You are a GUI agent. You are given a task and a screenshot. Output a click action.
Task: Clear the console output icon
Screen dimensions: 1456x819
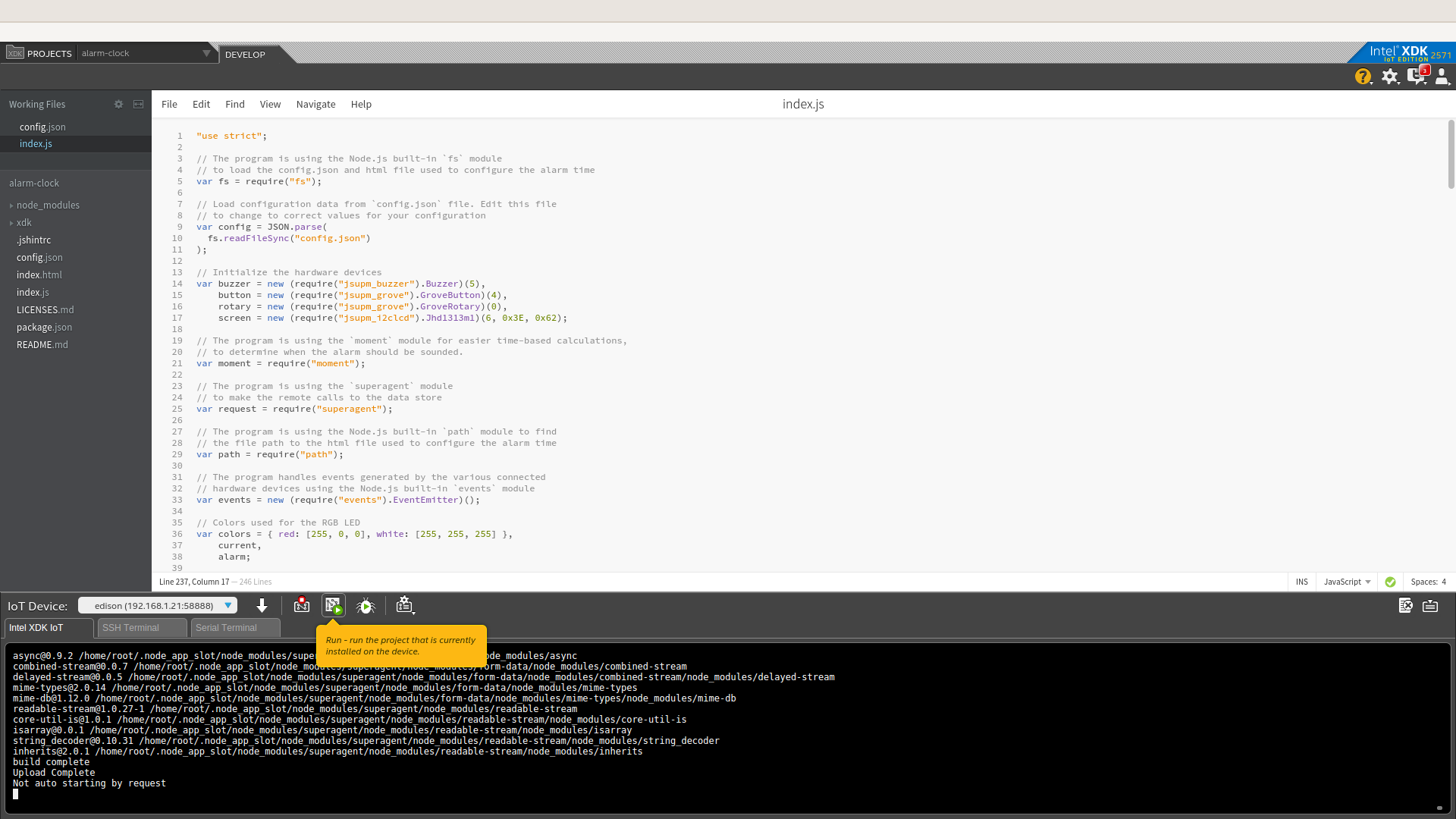click(1405, 605)
